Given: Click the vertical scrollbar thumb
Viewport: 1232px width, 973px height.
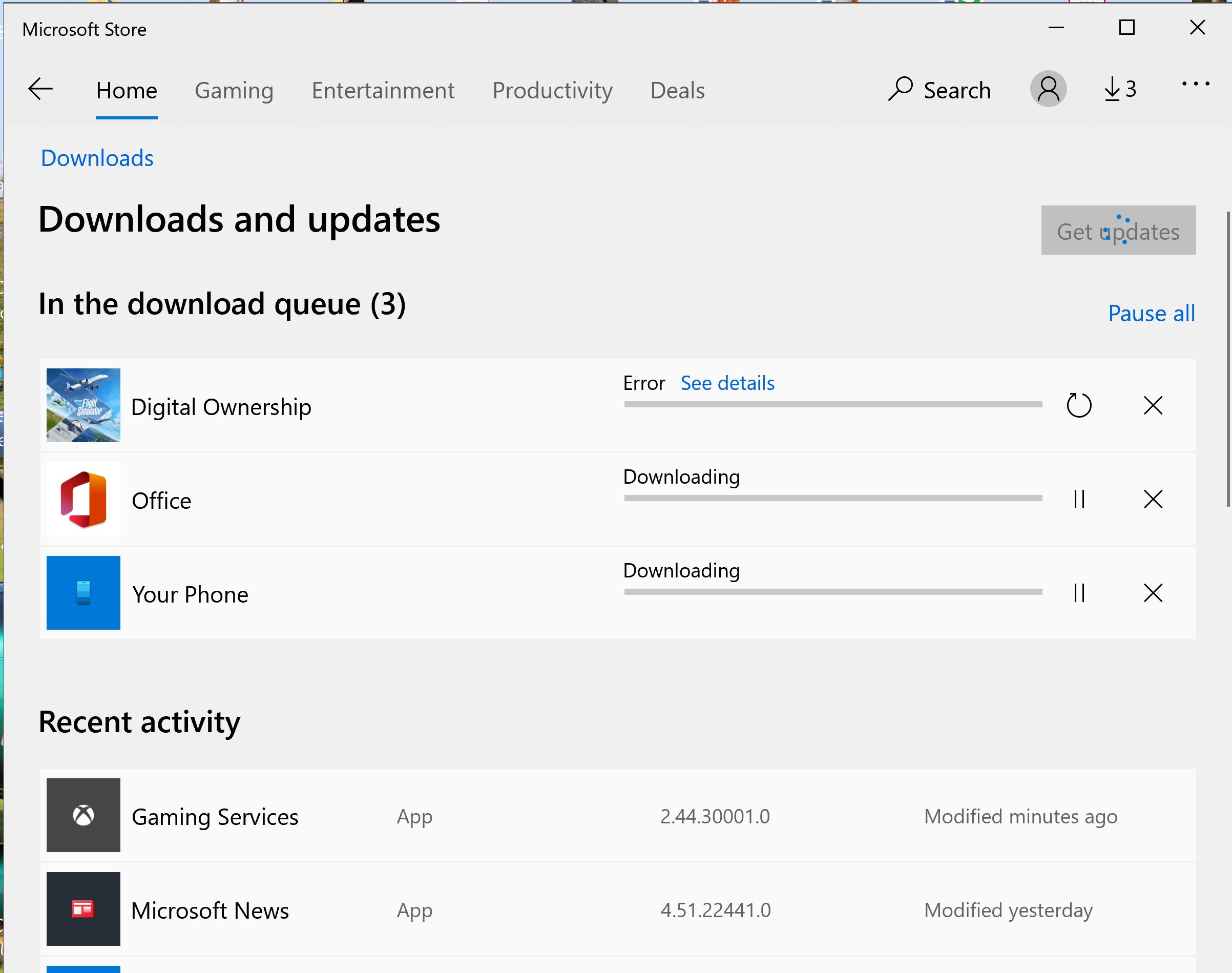Looking at the screenshot, I should pos(1228,359).
